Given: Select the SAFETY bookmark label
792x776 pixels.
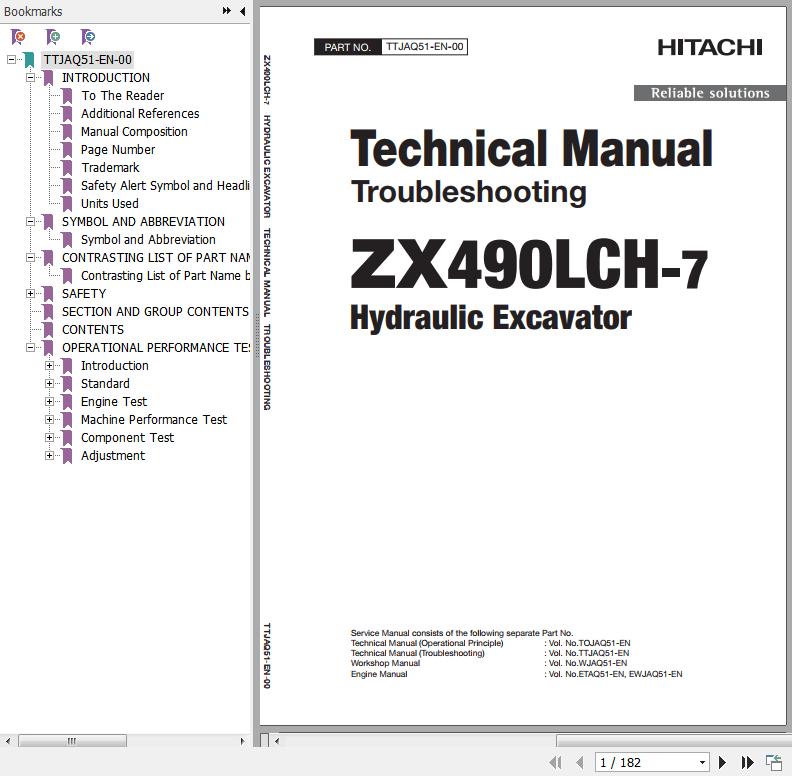Looking at the screenshot, I should (x=84, y=294).
